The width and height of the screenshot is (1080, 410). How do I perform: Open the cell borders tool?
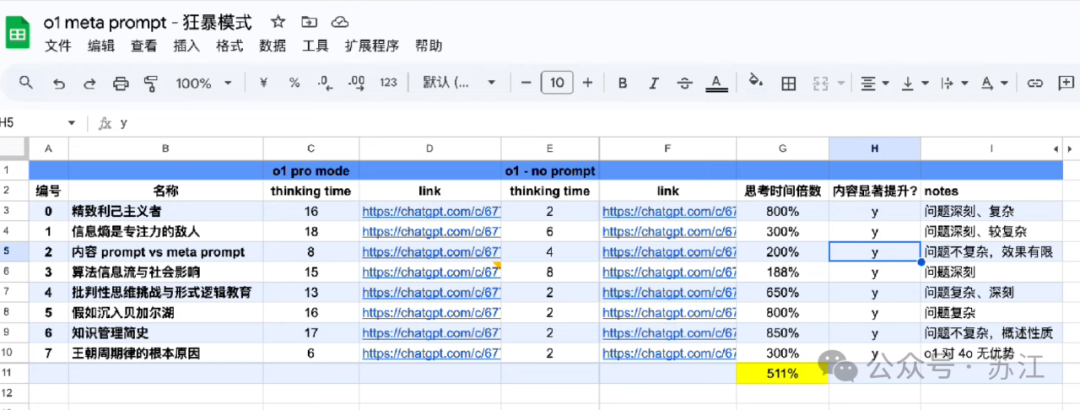pyautogui.click(x=788, y=83)
